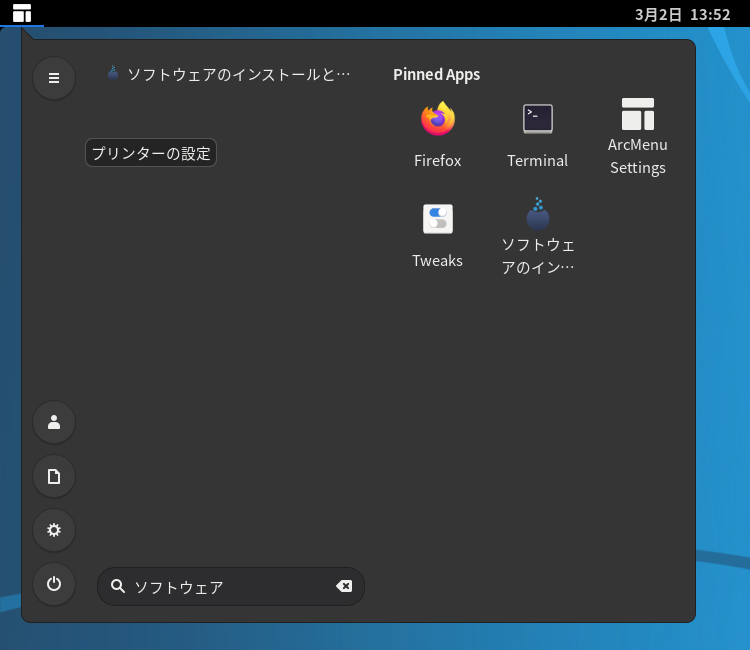
Task: Open Settings gear button in sidebar
Action: (54, 530)
